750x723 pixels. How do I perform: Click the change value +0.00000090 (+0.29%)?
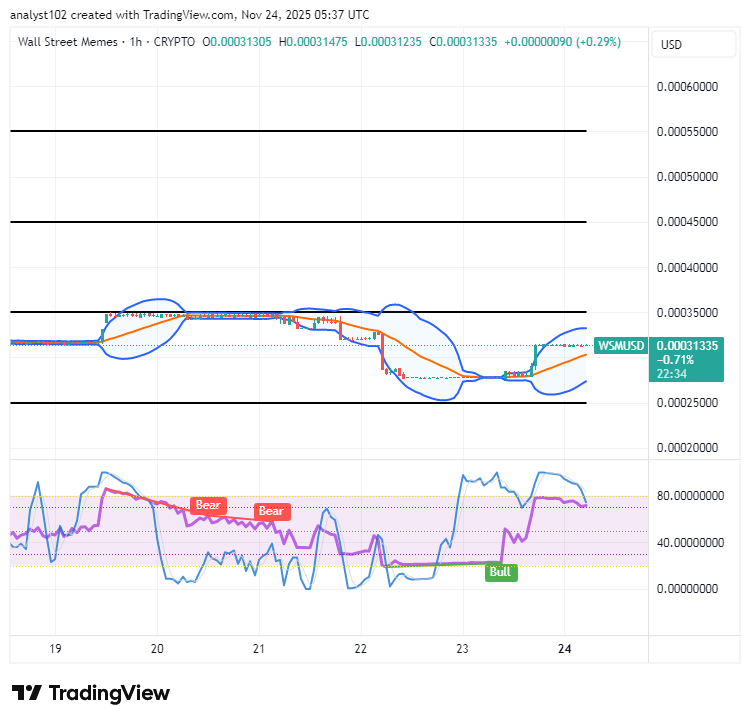tap(563, 42)
